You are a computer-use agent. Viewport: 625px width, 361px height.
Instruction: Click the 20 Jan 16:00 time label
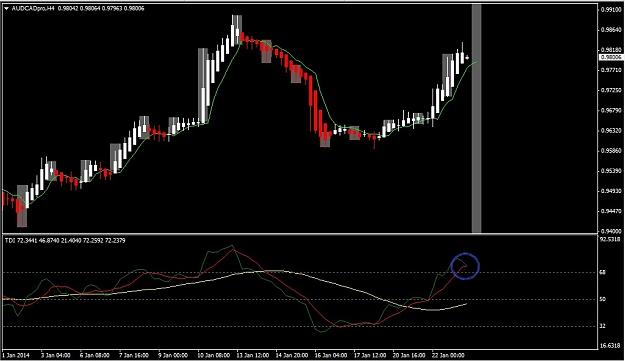click(409, 355)
